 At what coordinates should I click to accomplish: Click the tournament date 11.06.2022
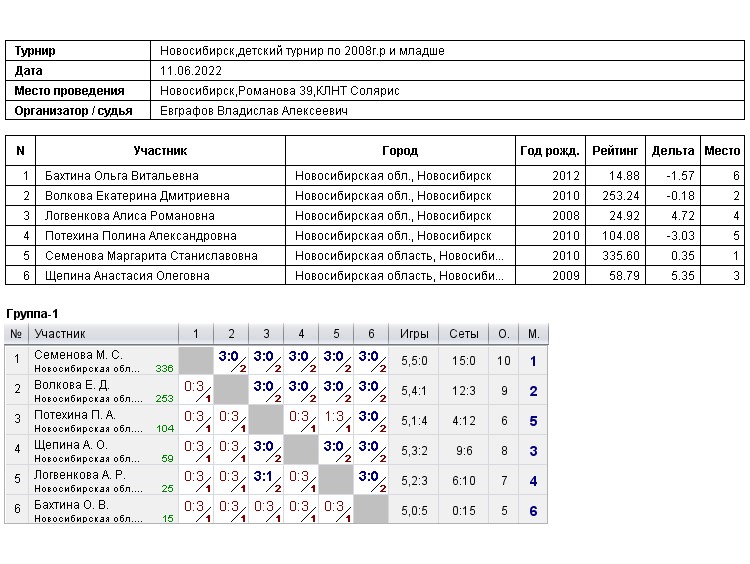[188, 71]
